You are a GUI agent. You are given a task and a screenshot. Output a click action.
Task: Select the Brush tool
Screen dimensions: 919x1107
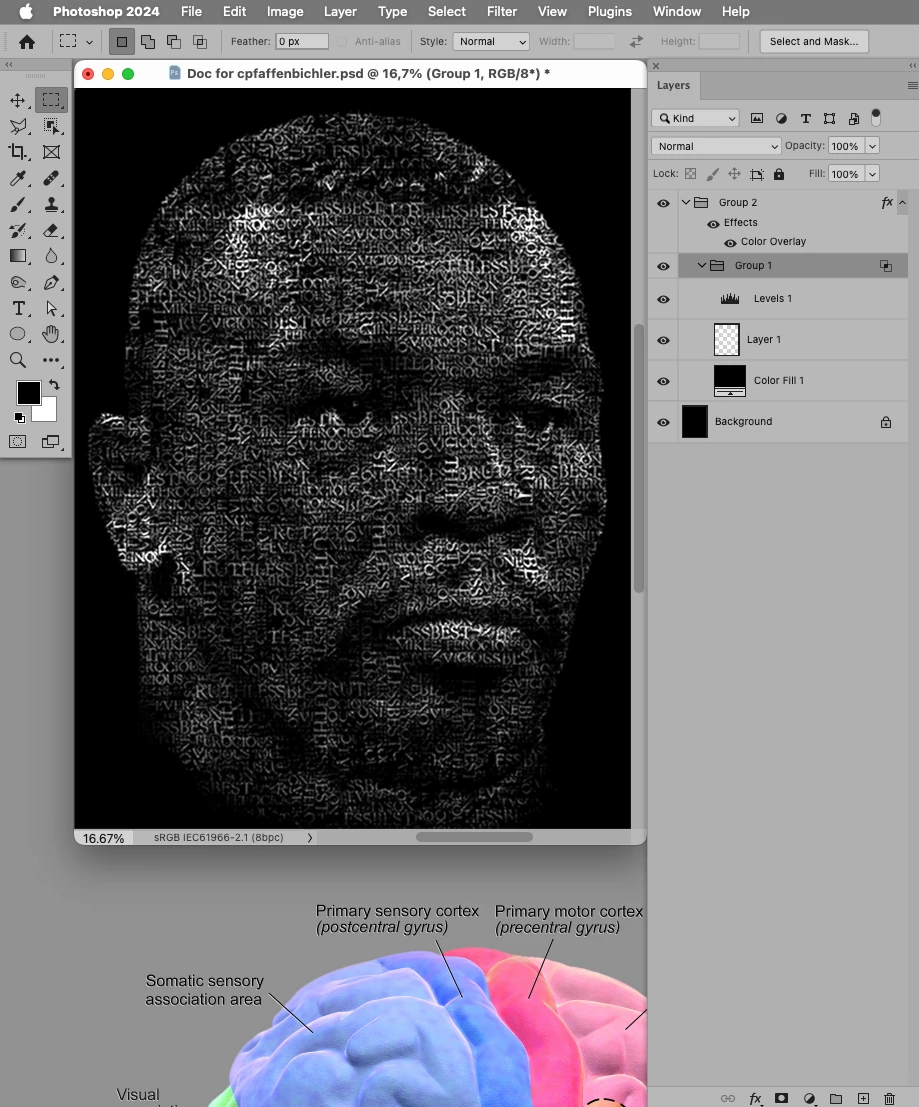(18, 205)
